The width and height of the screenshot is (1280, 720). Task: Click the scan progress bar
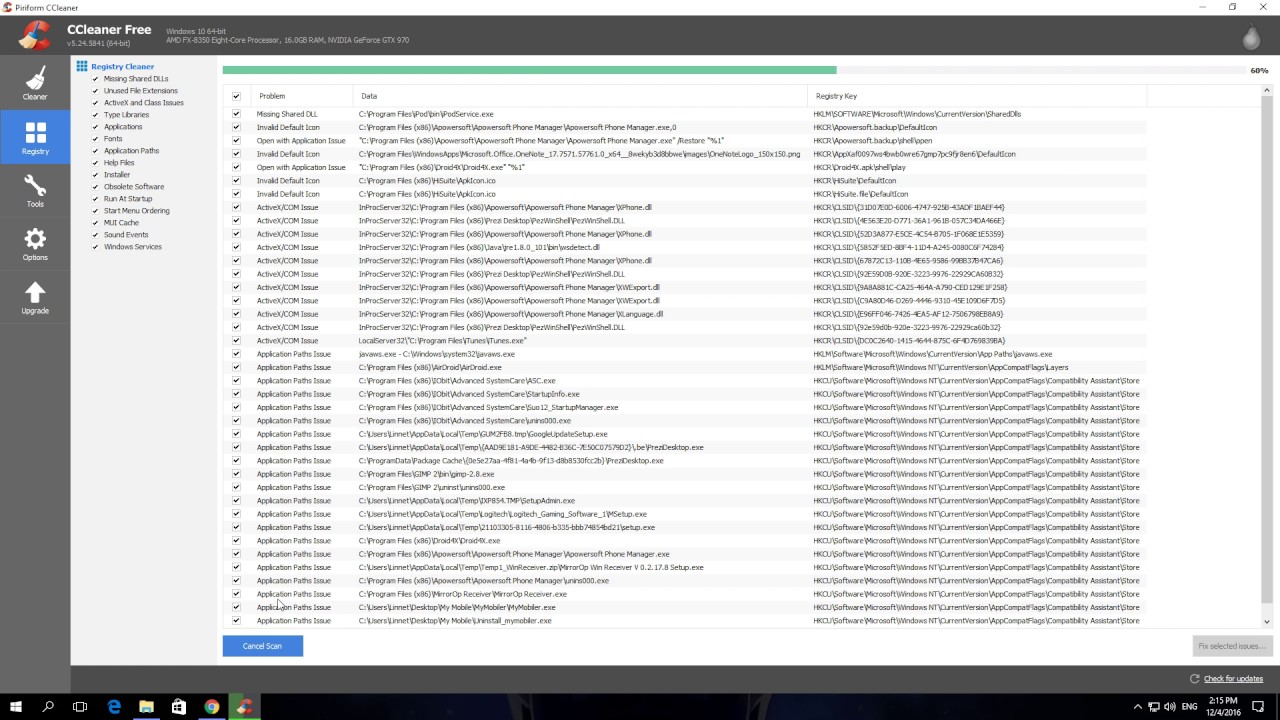[734, 70]
